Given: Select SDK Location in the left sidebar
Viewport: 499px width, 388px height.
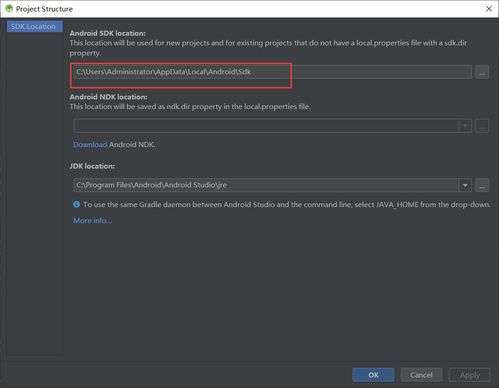Looking at the screenshot, I should pos(35,26).
